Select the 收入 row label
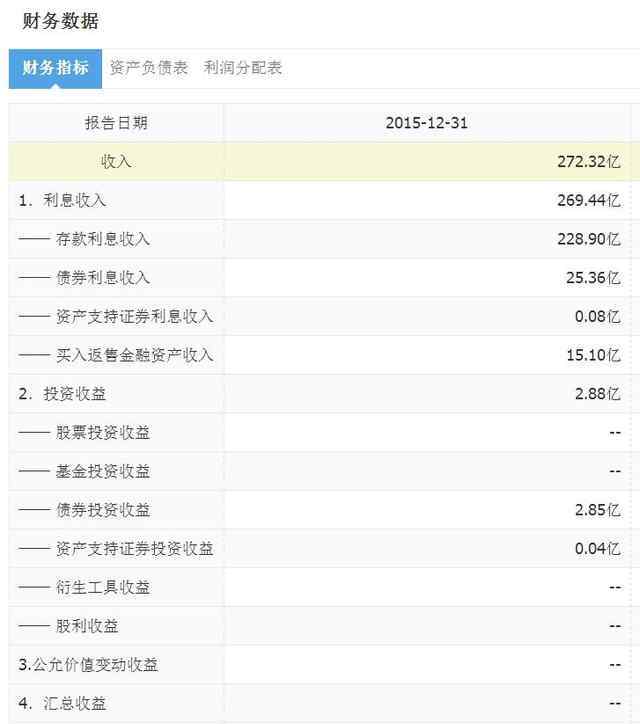The width and height of the screenshot is (640, 724). [x=116, y=162]
